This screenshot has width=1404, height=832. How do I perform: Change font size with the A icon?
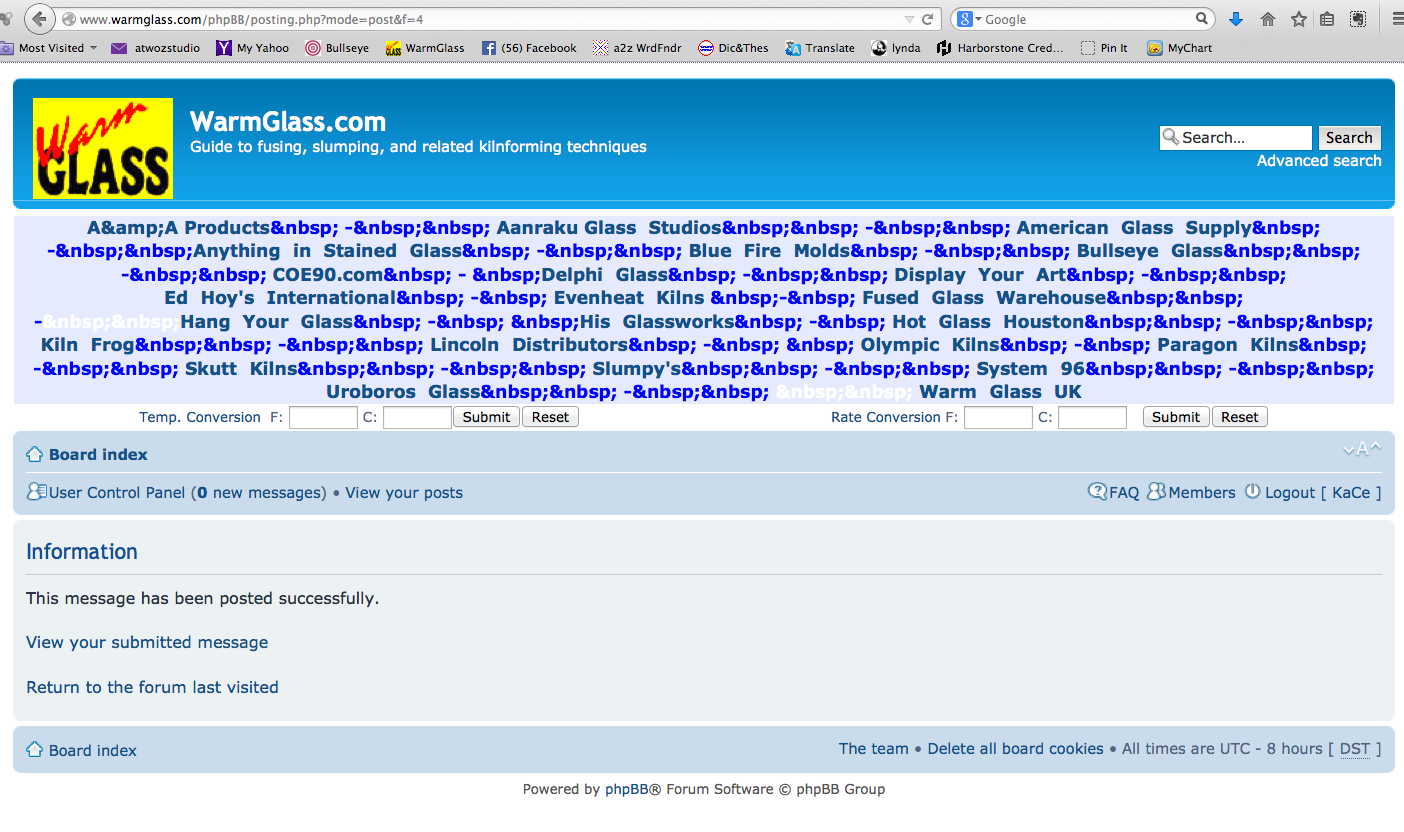tap(1362, 450)
